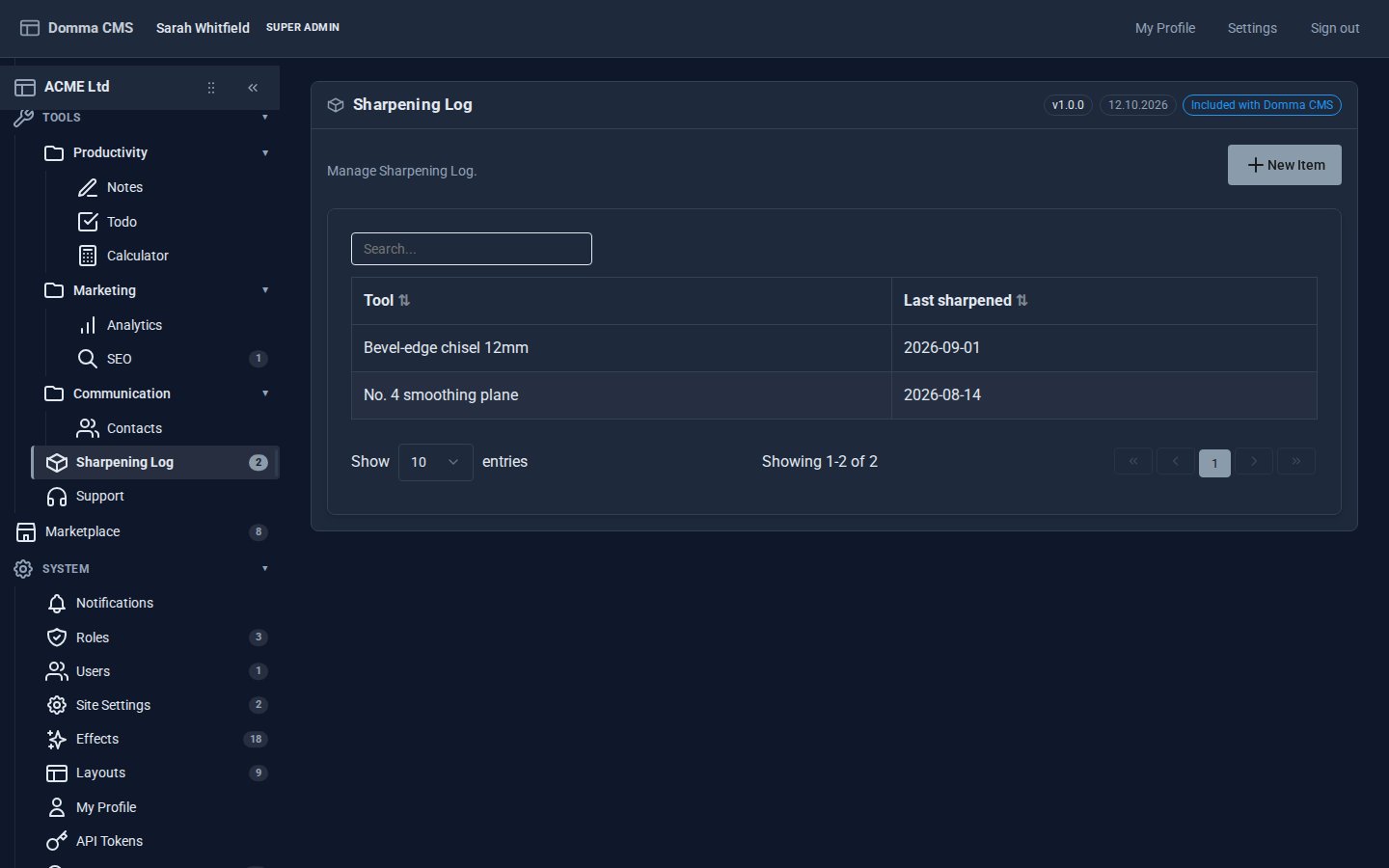Click the Bevel-edge chisel 12mm row
Image resolution: width=1389 pixels, height=868 pixels.
[x=834, y=348]
